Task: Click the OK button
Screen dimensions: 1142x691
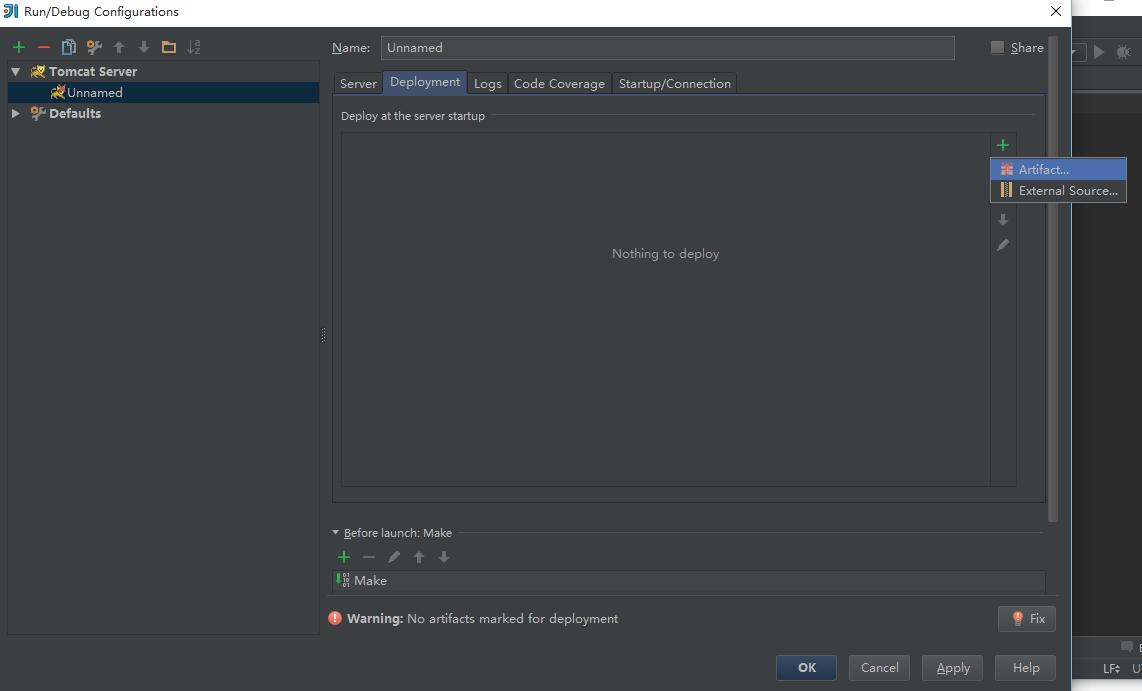Action: (x=806, y=668)
